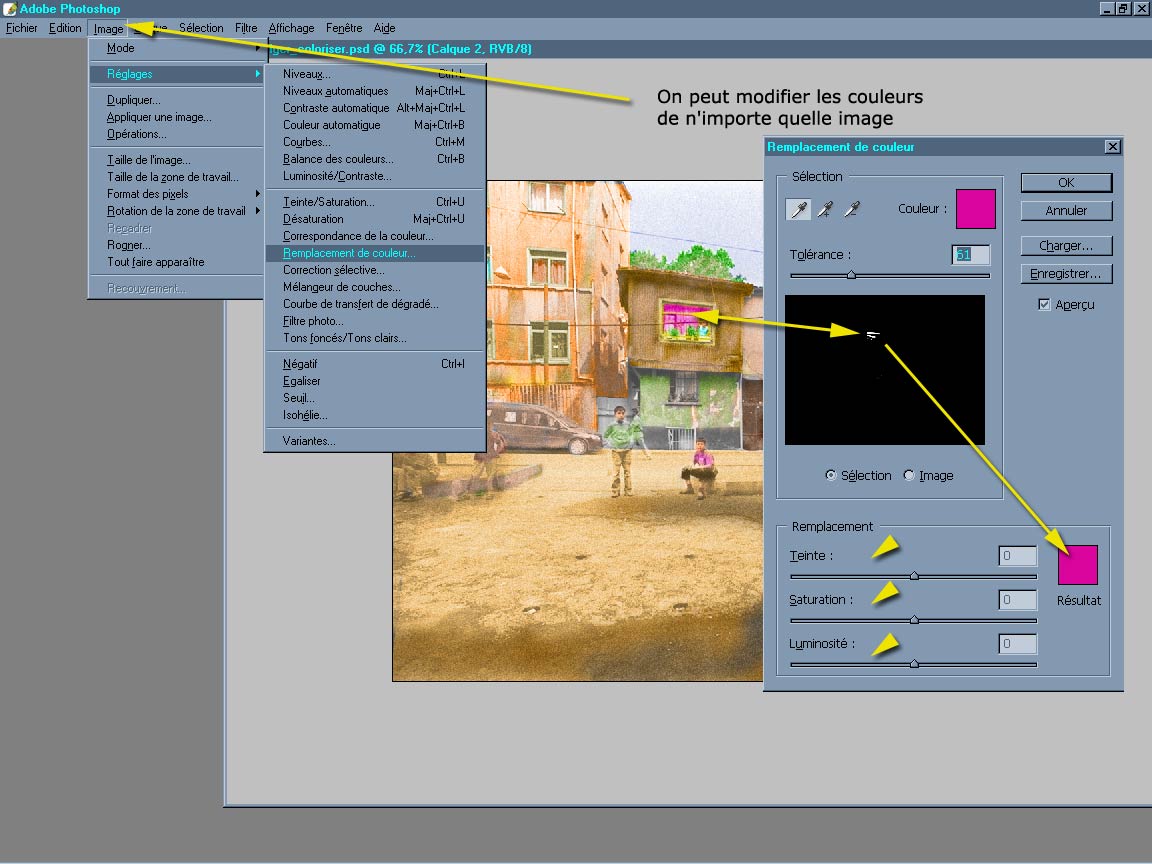Click the Adobe Photoshop title bar icon
The height and width of the screenshot is (864, 1152).
coord(10,9)
